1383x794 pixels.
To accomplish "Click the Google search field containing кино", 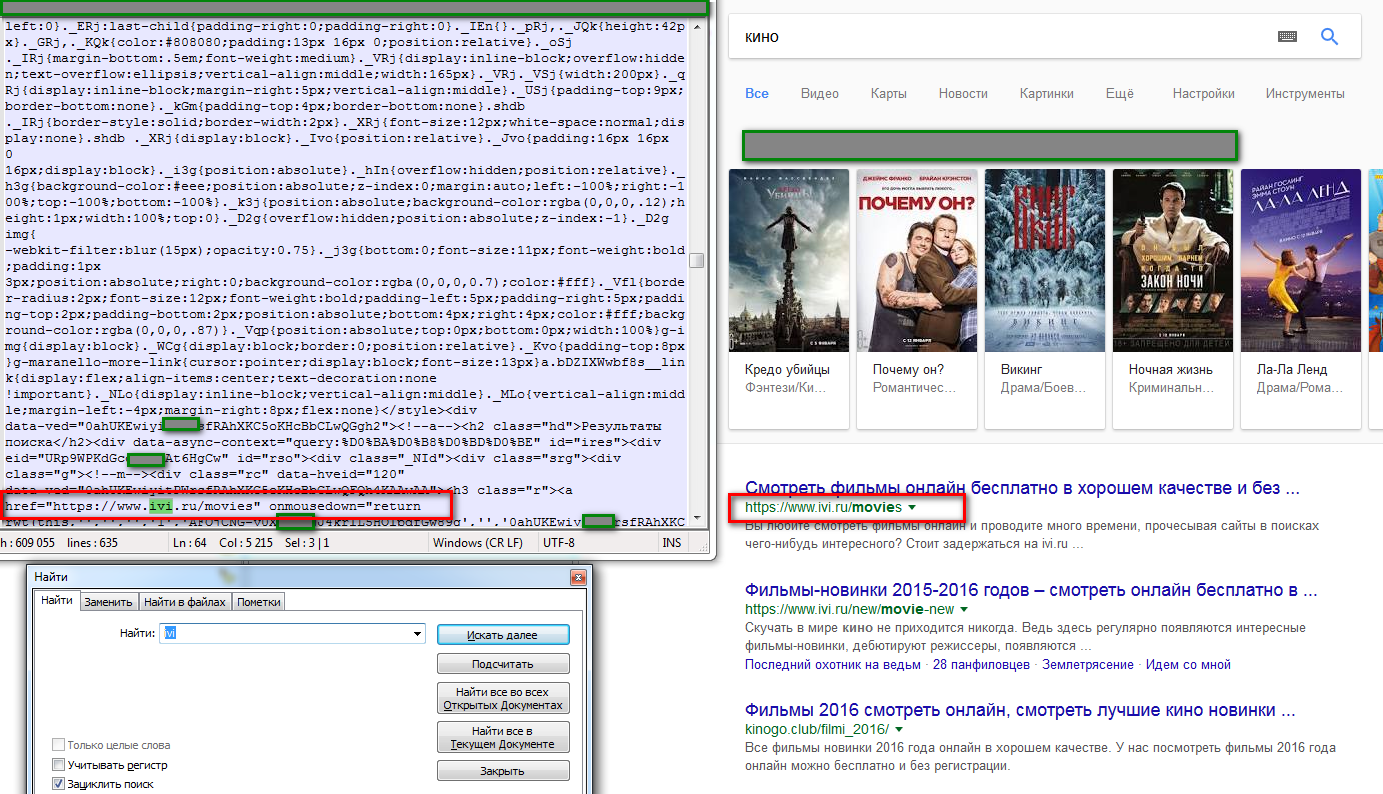I will 1000,37.
